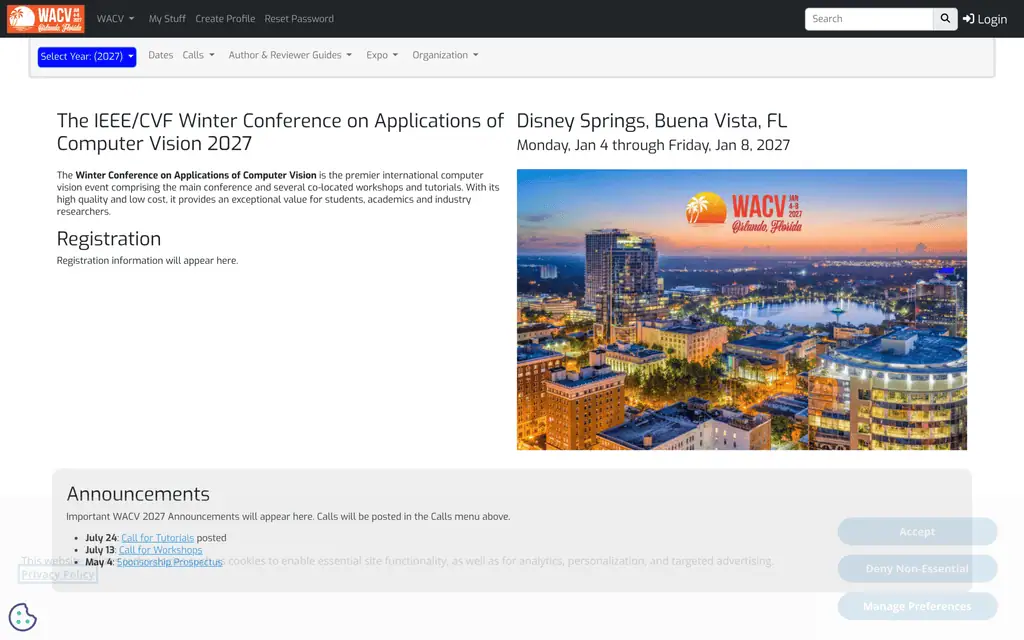Click the Deny Non-Essential button
1024x640 pixels.
point(917,569)
